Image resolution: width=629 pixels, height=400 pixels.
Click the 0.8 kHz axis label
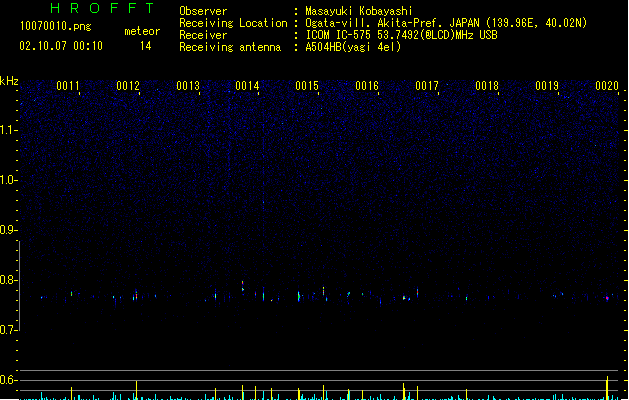coord(8,280)
